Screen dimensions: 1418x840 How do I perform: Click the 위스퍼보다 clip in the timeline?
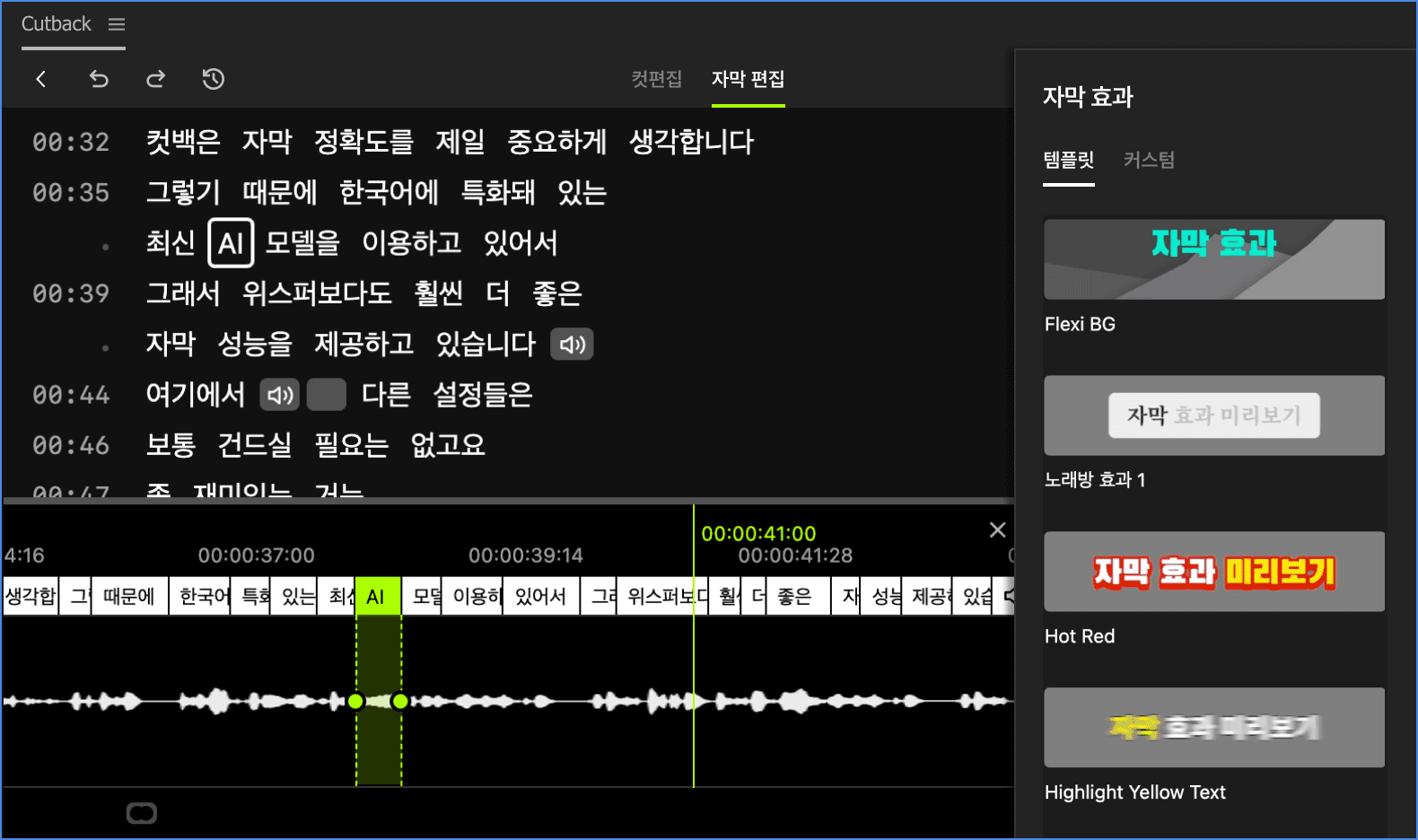[x=662, y=597]
